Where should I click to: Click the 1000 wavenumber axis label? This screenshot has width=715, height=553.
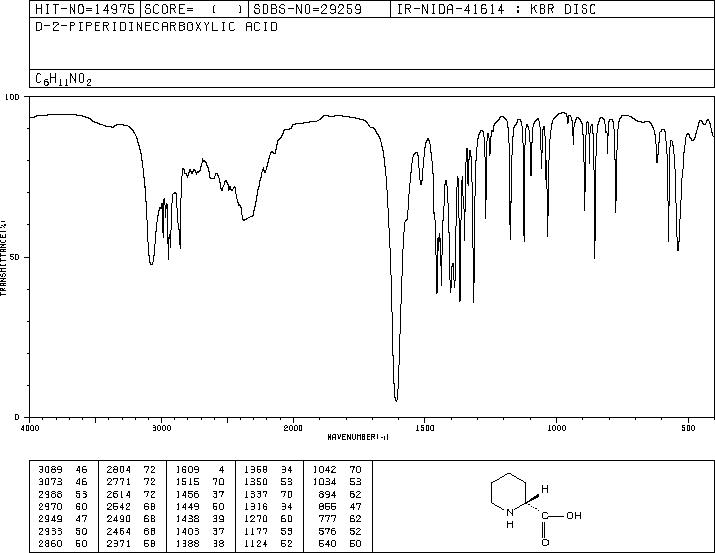click(x=556, y=428)
